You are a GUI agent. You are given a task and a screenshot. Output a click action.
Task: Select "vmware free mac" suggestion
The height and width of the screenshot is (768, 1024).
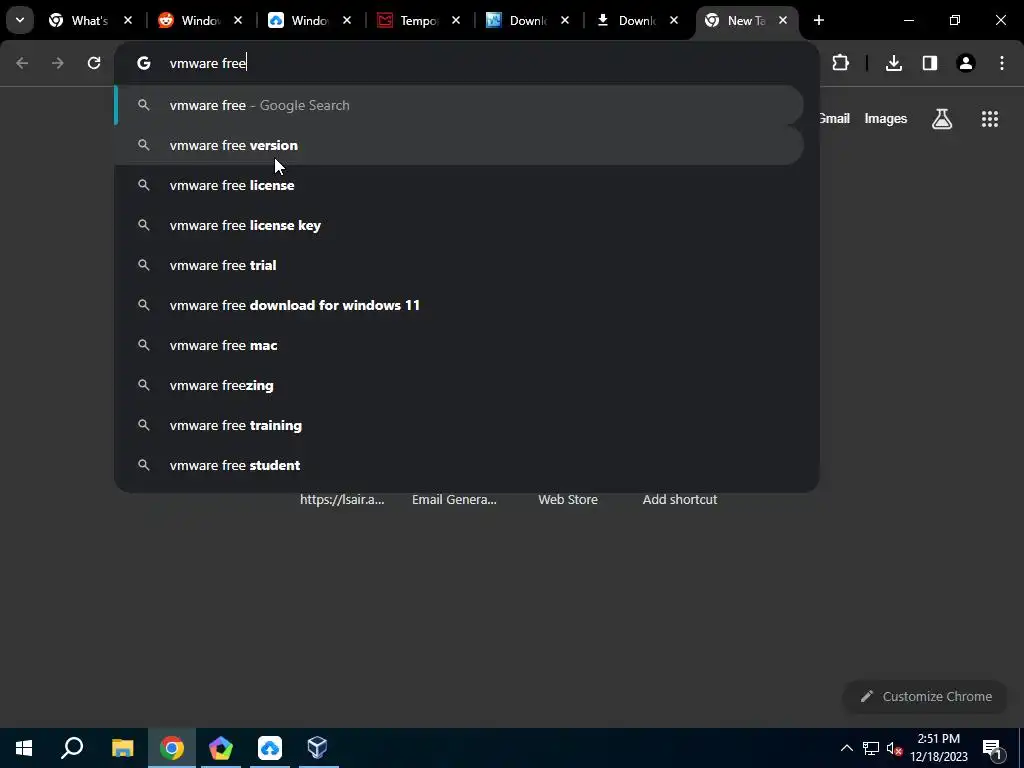(x=458, y=345)
